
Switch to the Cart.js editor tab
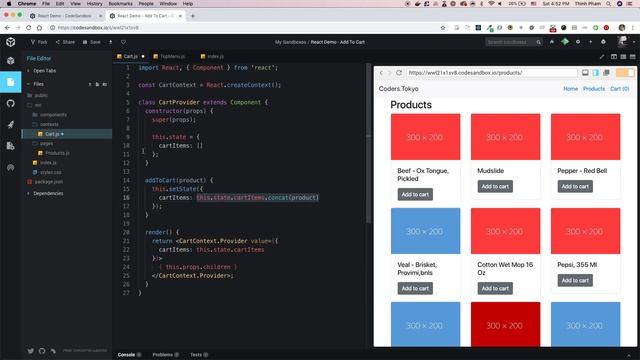pos(130,56)
